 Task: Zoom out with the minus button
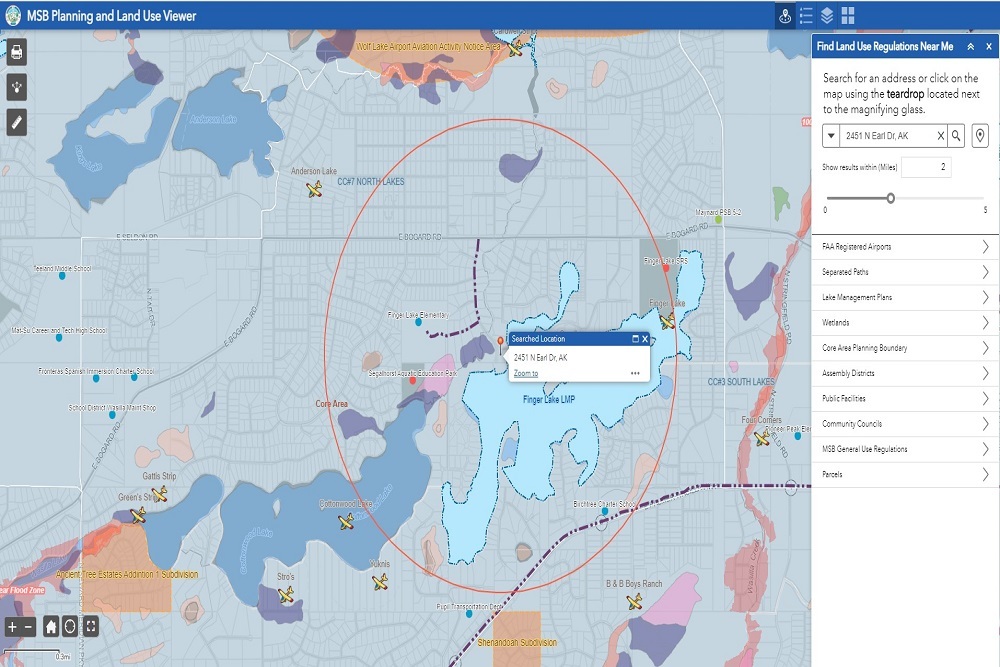tap(28, 627)
